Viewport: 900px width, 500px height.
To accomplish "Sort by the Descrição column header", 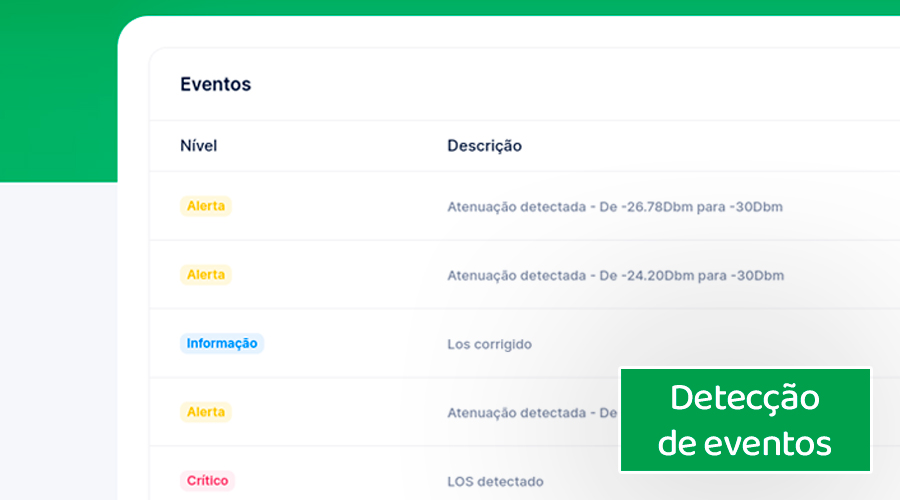I will (484, 146).
